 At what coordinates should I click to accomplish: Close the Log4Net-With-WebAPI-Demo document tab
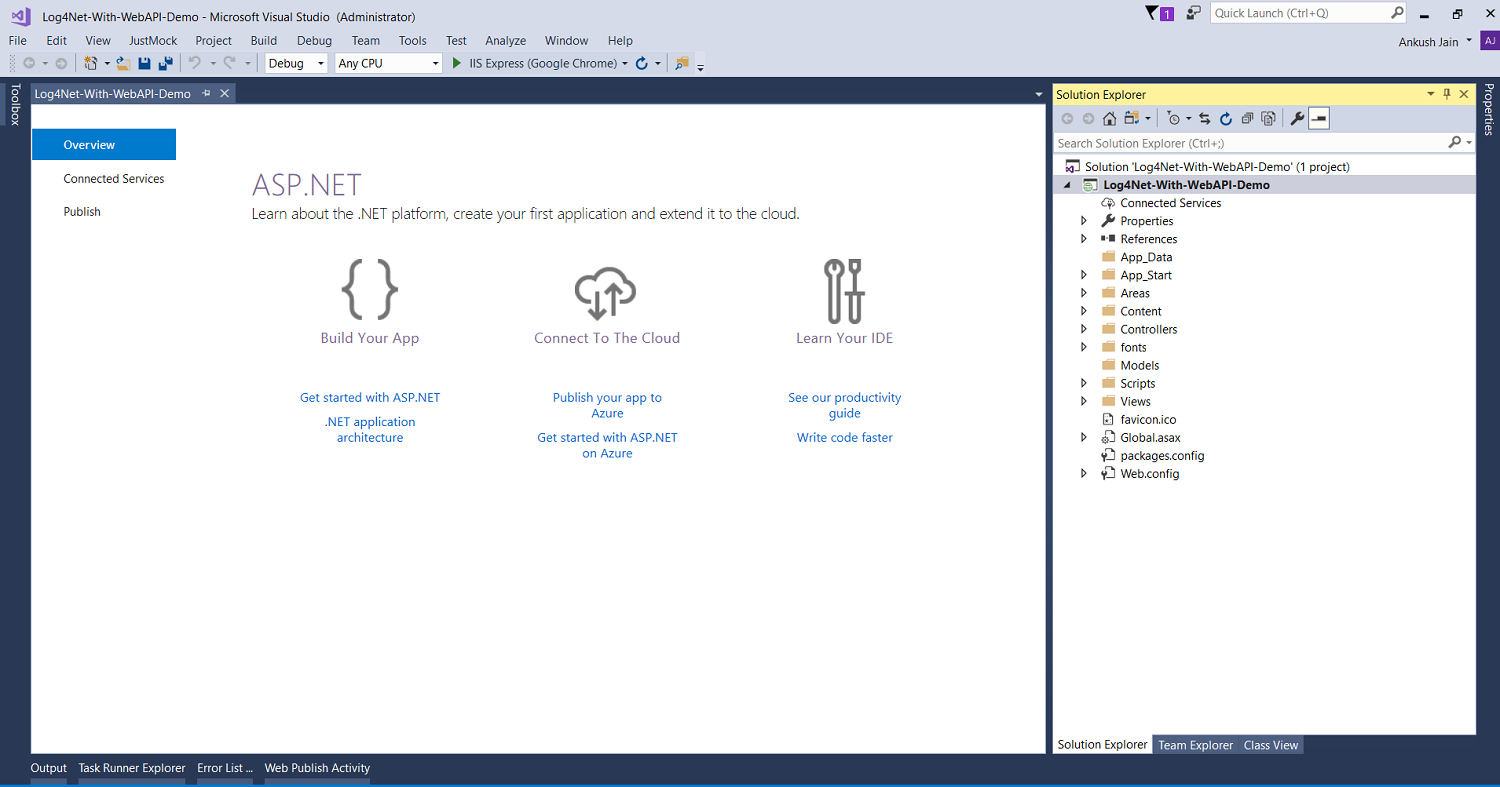[225, 93]
